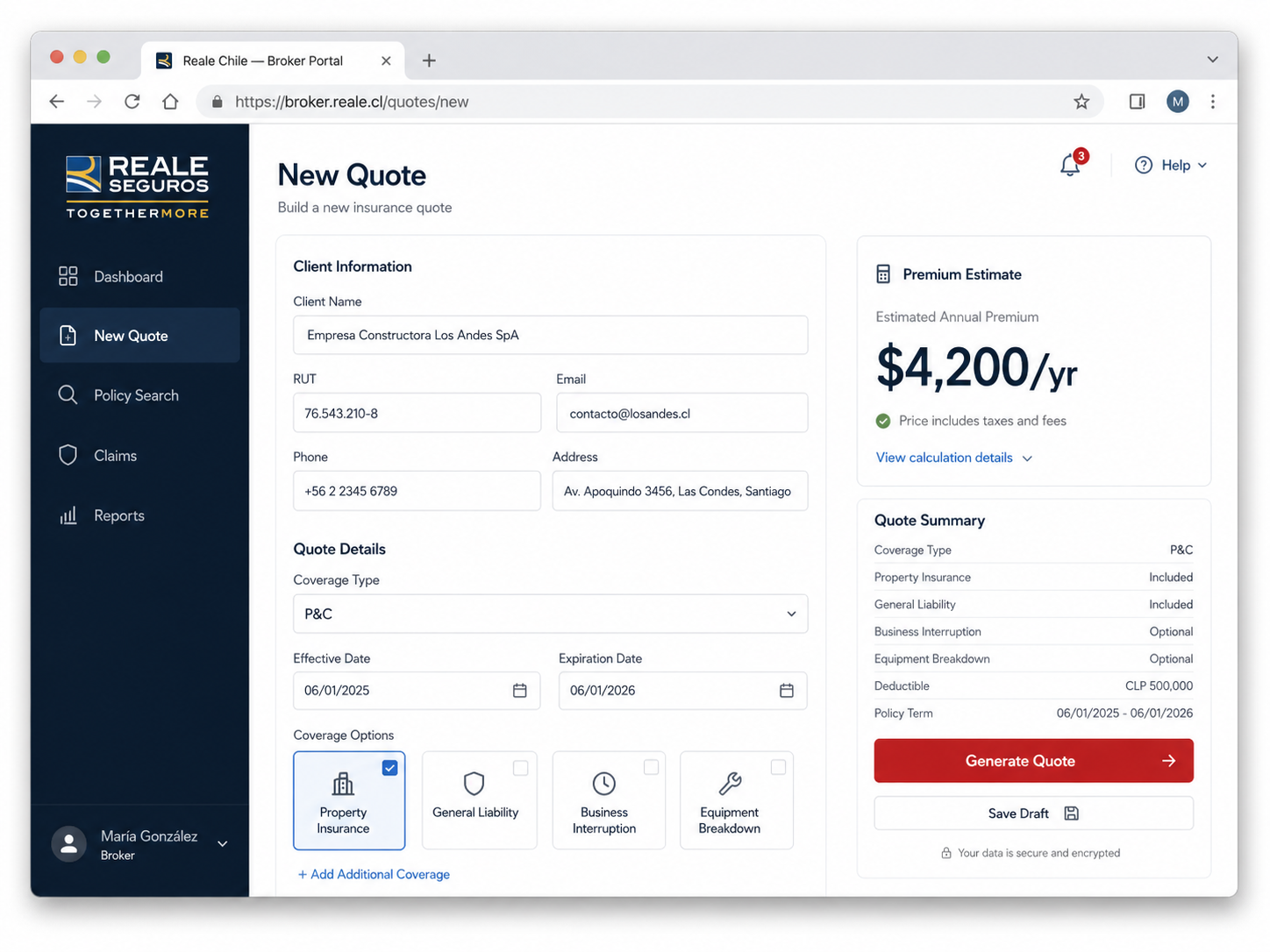Viewport: 1270px width, 952px height.
Task: Click the Phone input field
Action: pos(417,491)
